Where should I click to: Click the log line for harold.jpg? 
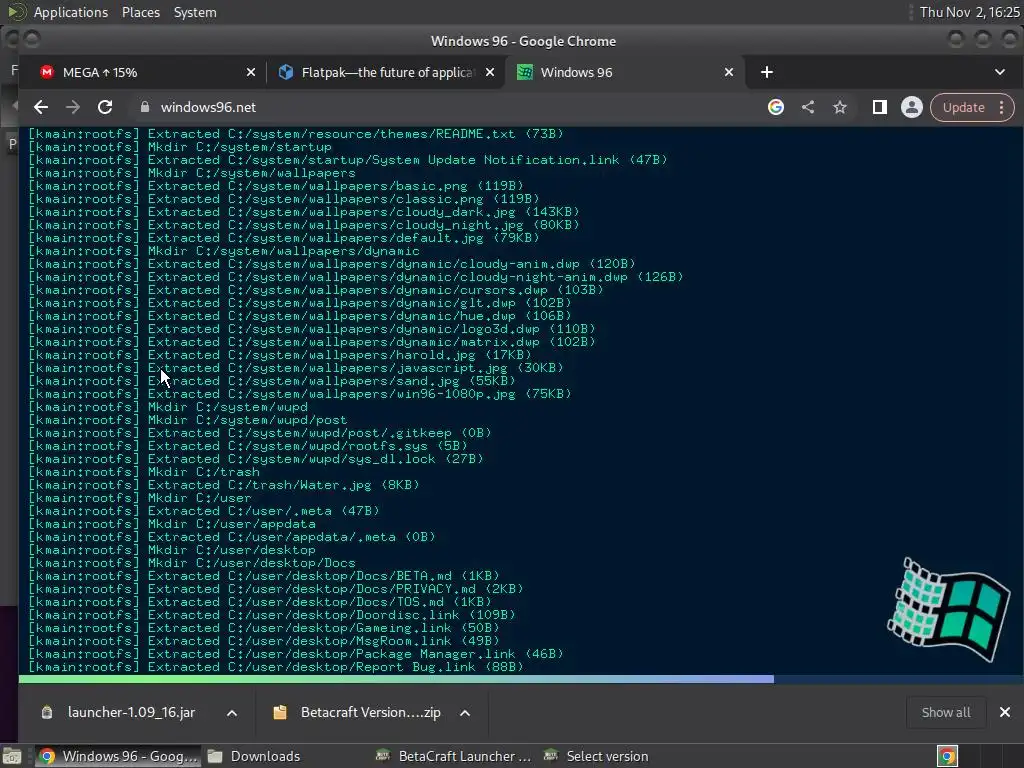[x=280, y=355]
